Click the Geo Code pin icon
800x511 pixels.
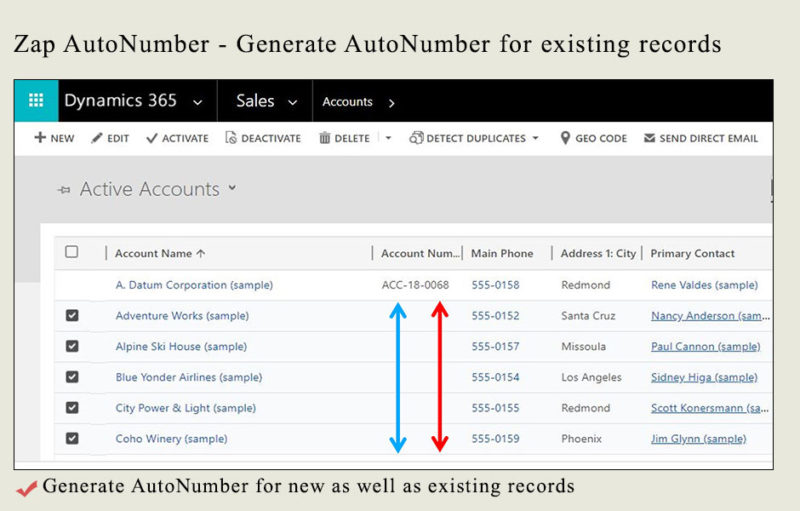click(x=565, y=138)
